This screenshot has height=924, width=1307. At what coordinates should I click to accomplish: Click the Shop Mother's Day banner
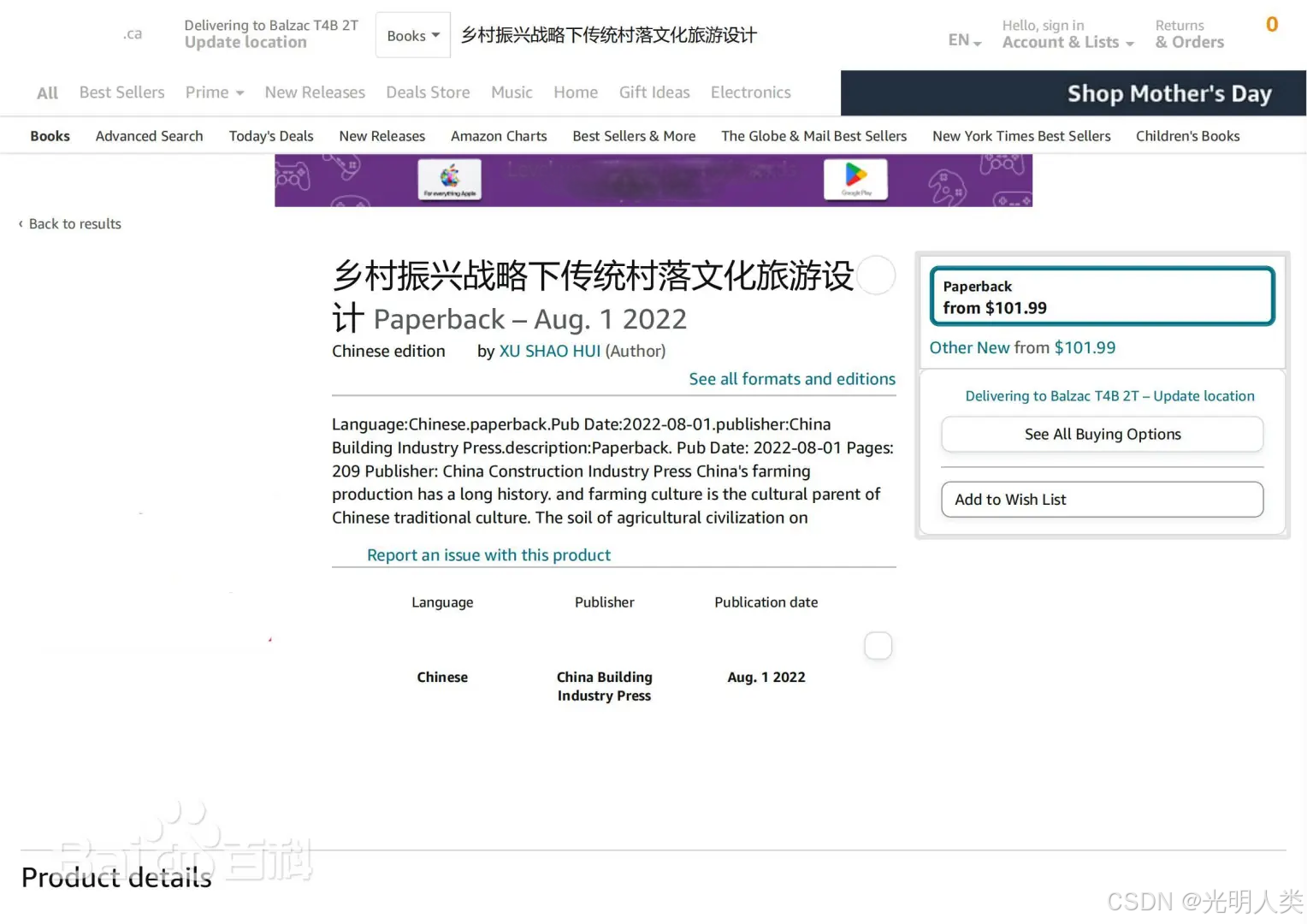click(x=1073, y=93)
